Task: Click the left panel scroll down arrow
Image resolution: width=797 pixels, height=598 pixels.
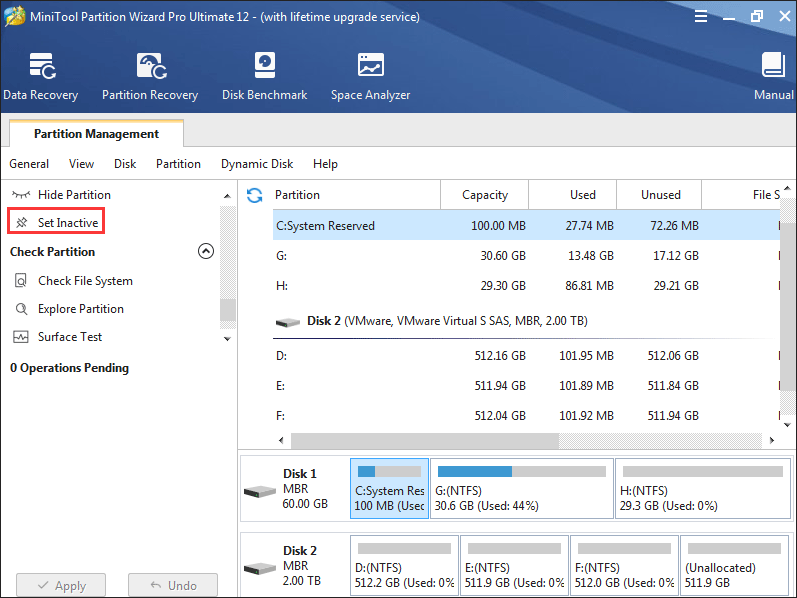Action: (x=227, y=339)
